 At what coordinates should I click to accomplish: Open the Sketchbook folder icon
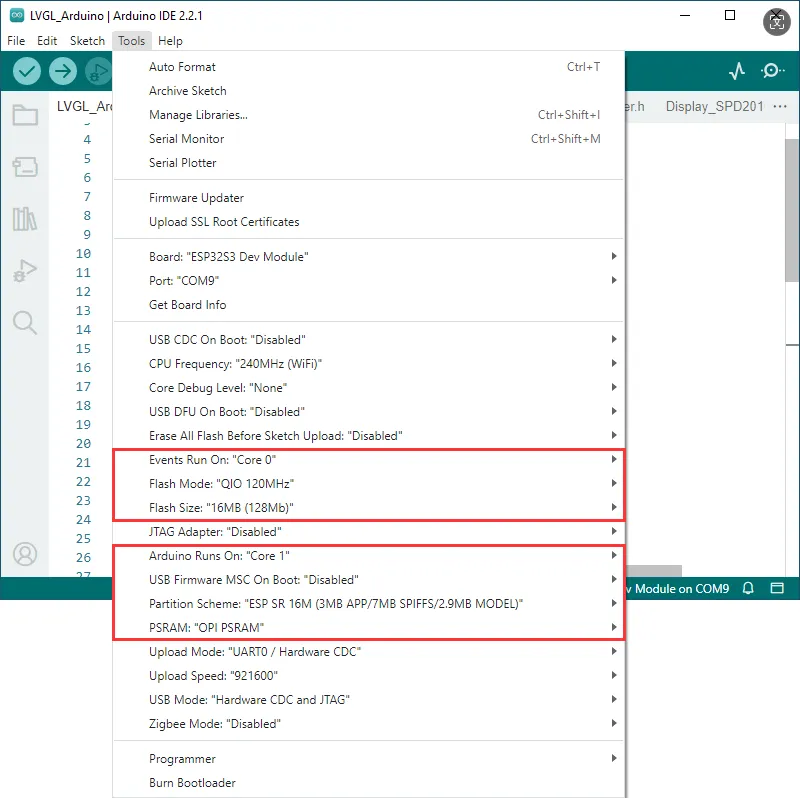click(25, 115)
